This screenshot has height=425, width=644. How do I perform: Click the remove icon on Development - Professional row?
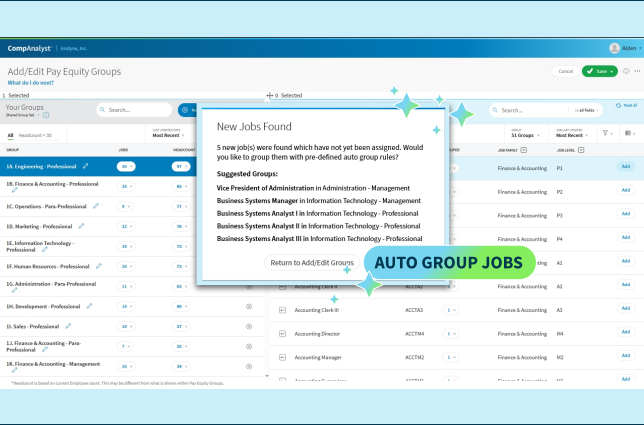coord(249,306)
